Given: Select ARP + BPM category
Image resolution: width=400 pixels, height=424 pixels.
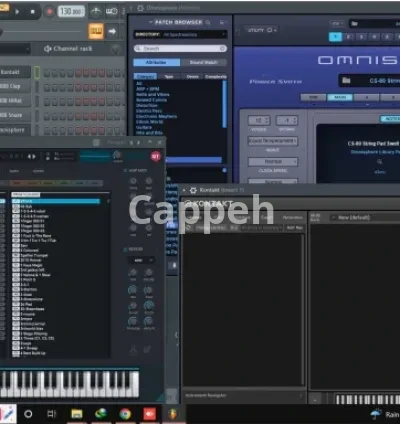Looking at the screenshot, I should click(148, 89).
